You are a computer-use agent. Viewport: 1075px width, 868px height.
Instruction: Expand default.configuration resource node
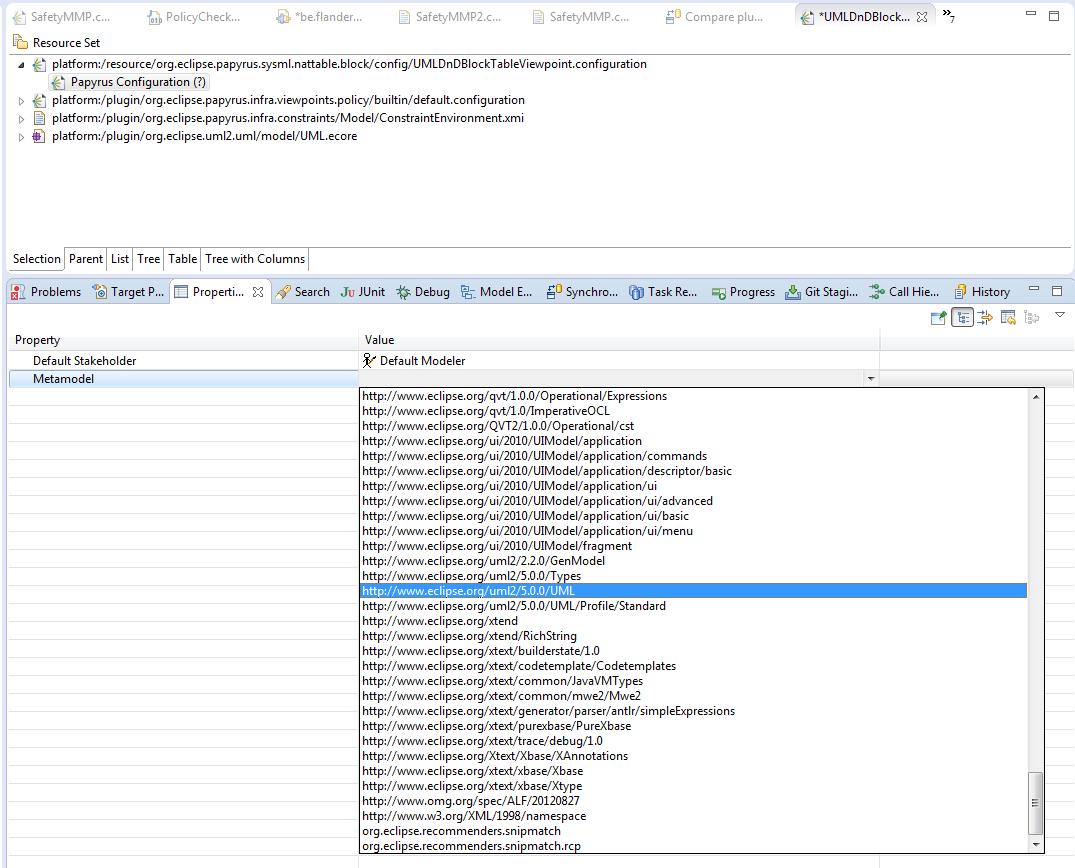point(21,101)
